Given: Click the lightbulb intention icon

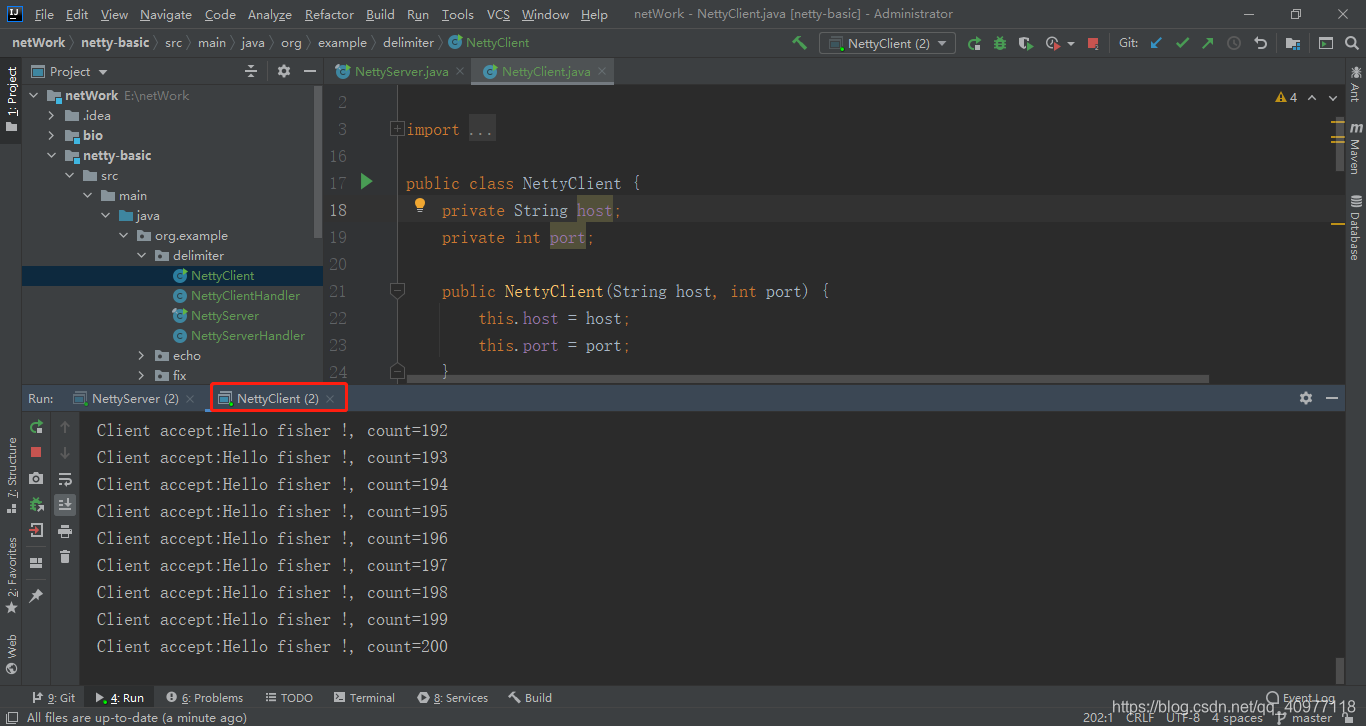Looking at the screenshot, I should [x=420, y=205].
